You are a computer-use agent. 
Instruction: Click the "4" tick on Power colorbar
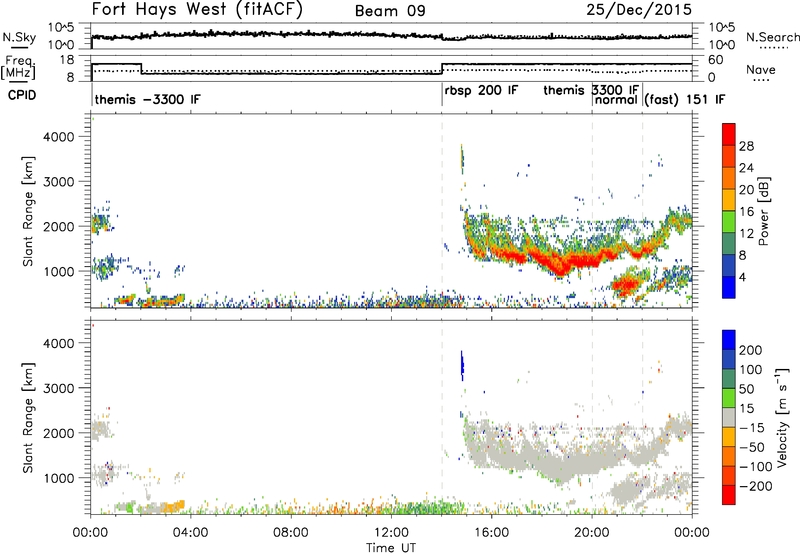pos(742,278)
